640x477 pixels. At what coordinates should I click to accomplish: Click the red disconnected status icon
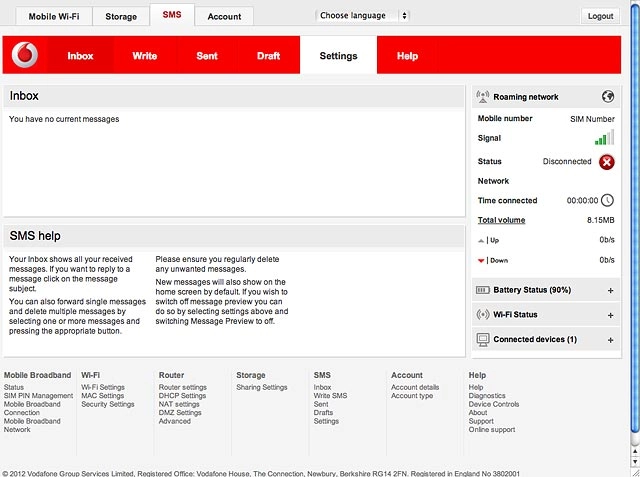click(x=607, y=162)
